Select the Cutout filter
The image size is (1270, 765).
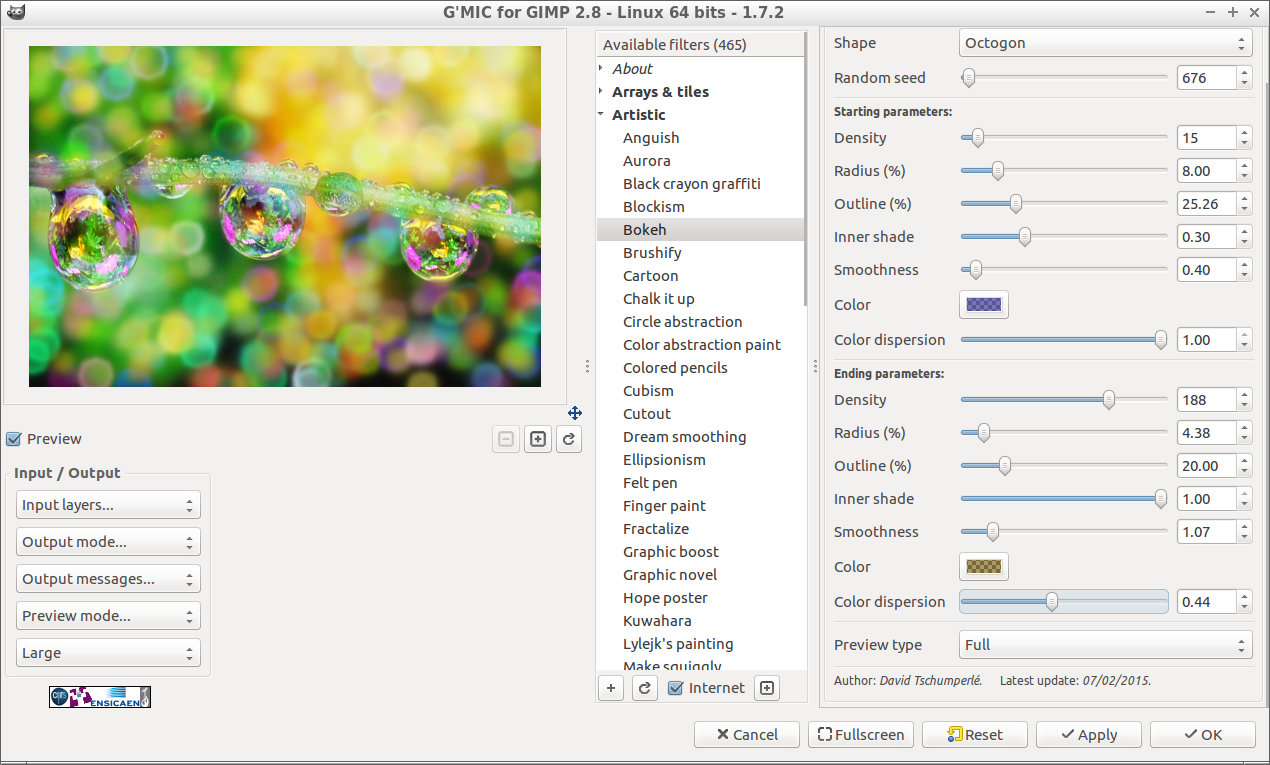[647, 414]
